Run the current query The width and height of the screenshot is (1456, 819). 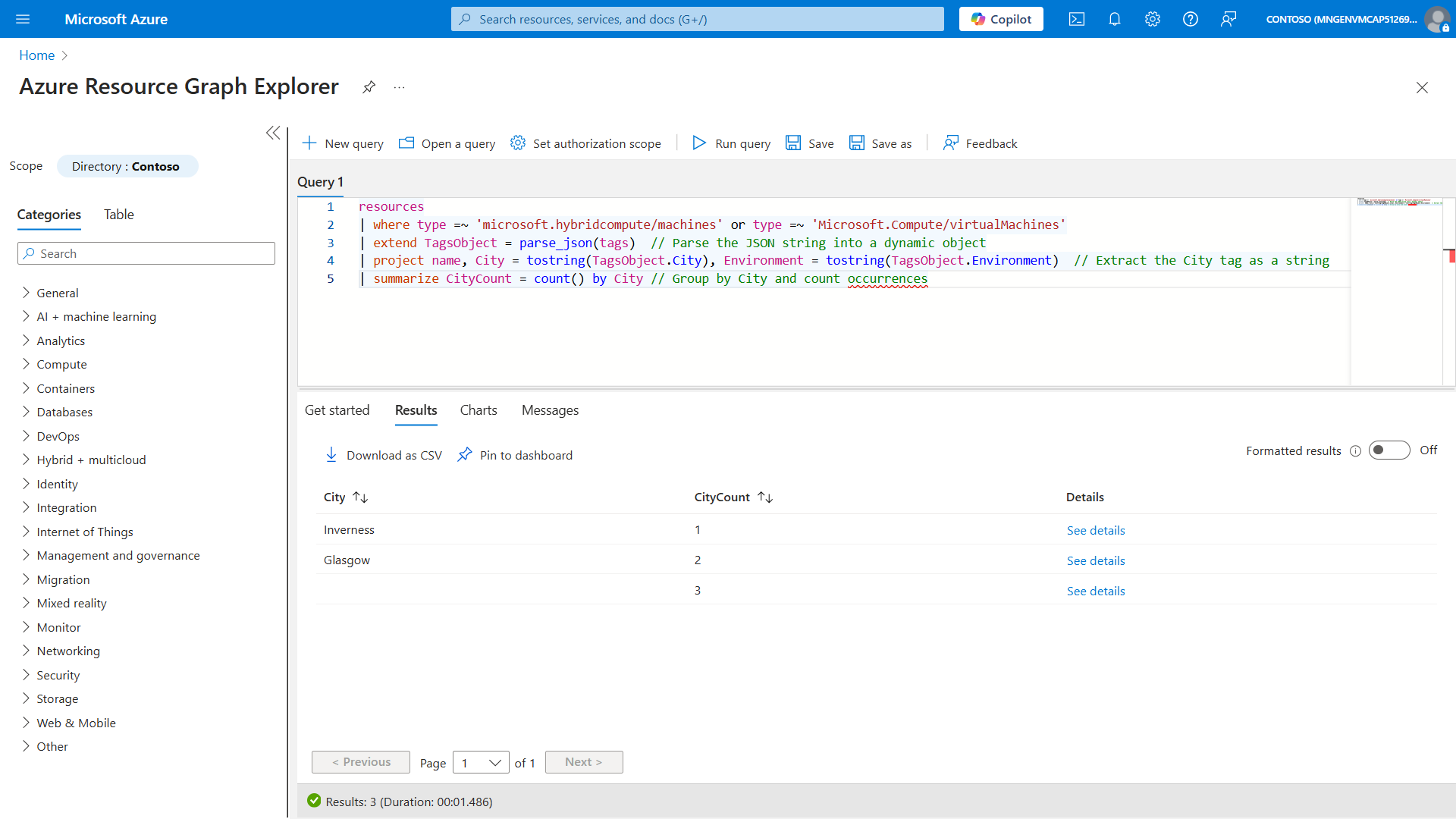click(x=730, y=143)
